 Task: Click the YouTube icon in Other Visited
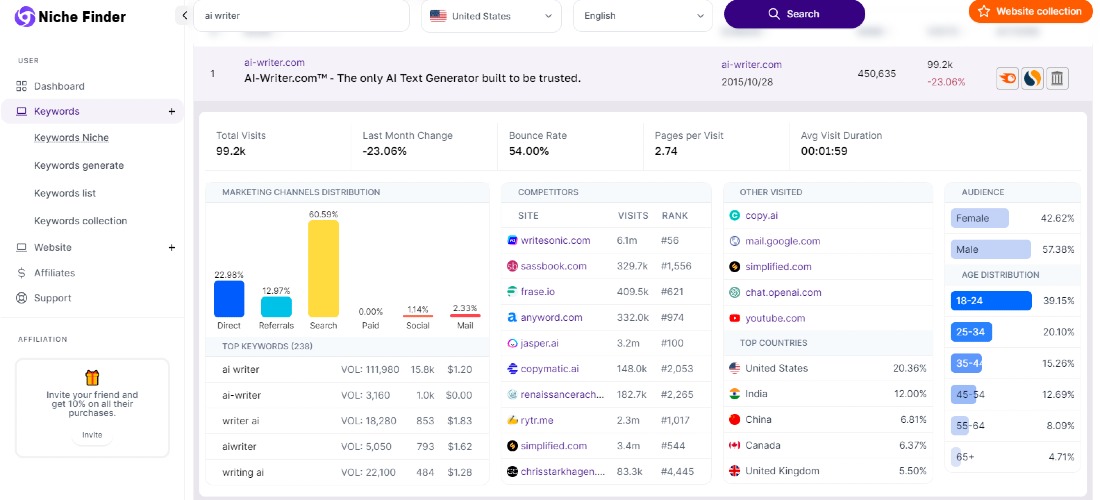coord(735,318)
